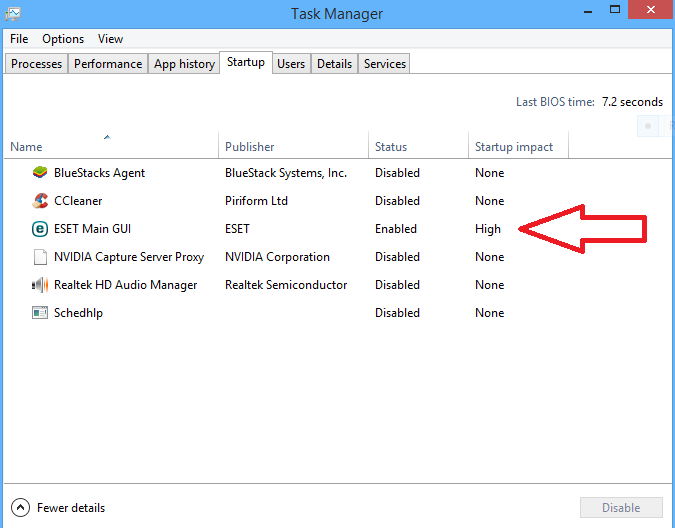Click publisher BlueStack Systems, Inc.
Image resolution: width=675 pixels, height=528 pixels.
coord(286,173)
